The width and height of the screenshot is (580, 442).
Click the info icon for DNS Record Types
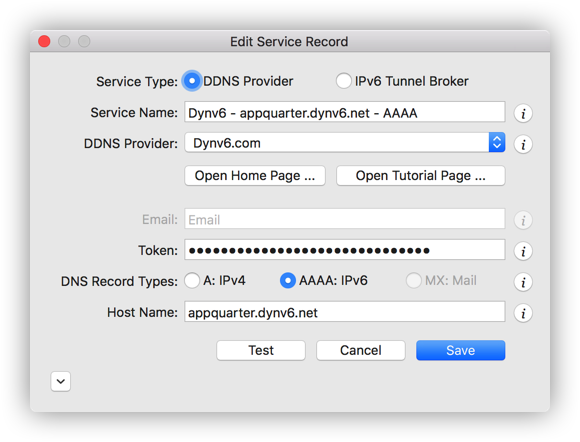(523, 282)
